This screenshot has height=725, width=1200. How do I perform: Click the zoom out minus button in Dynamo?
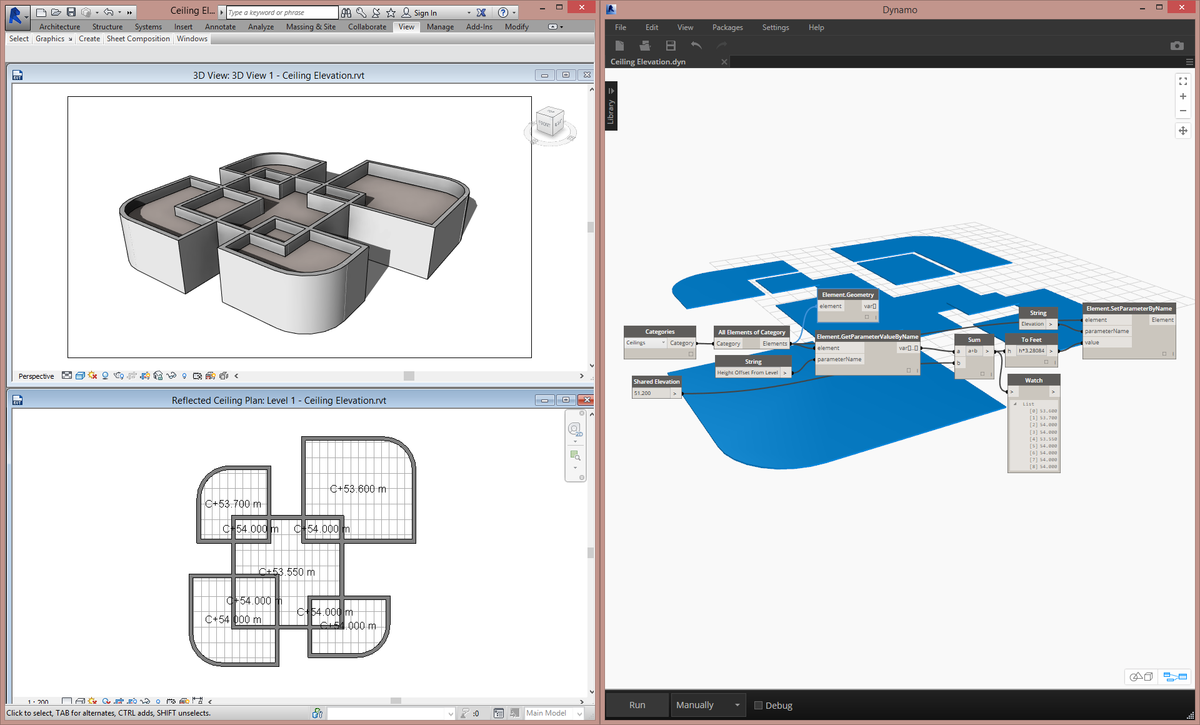1183,111
